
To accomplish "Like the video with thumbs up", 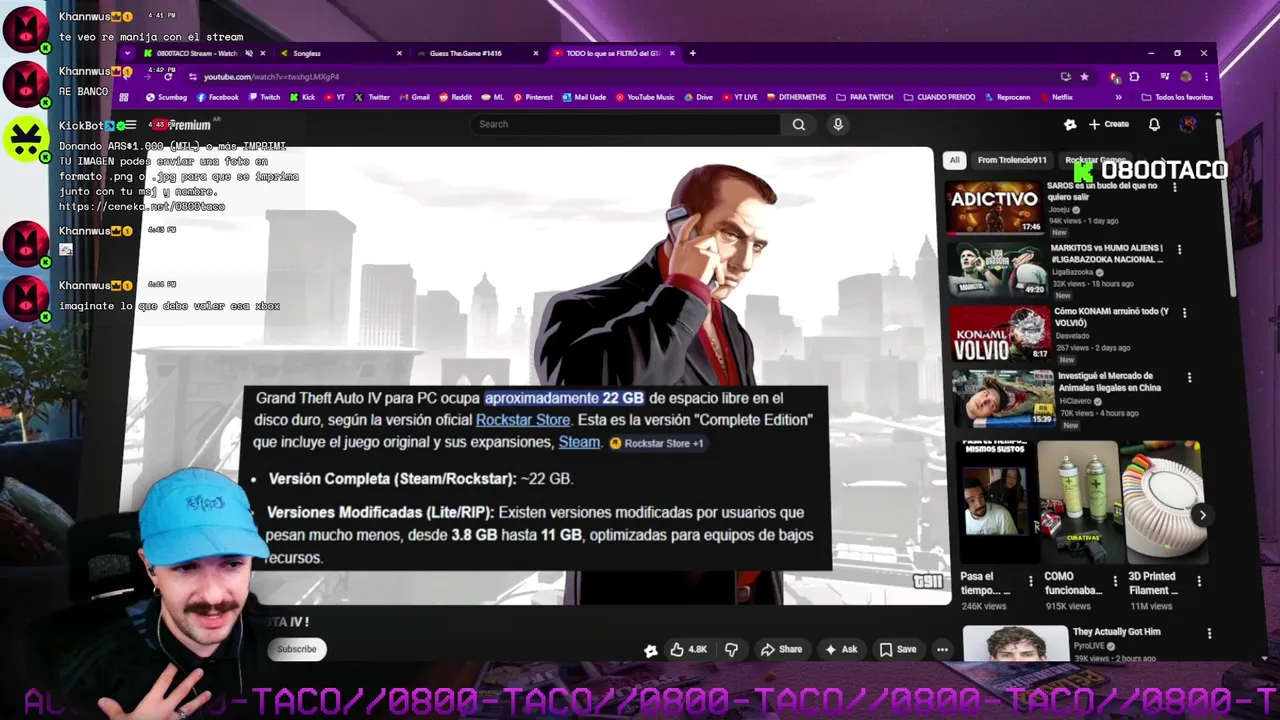I will (688, 649).
